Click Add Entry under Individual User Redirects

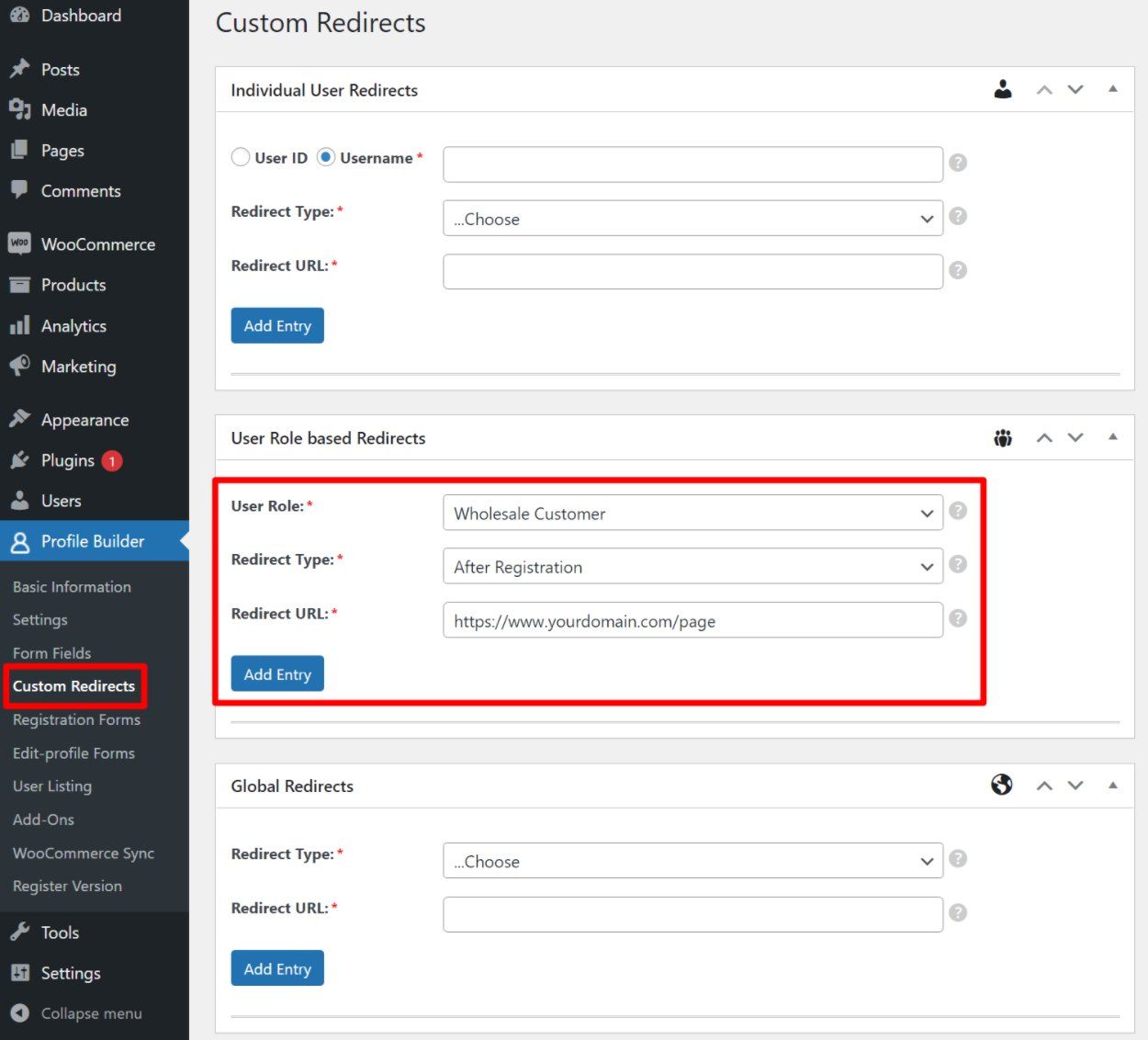pos(277,325)
